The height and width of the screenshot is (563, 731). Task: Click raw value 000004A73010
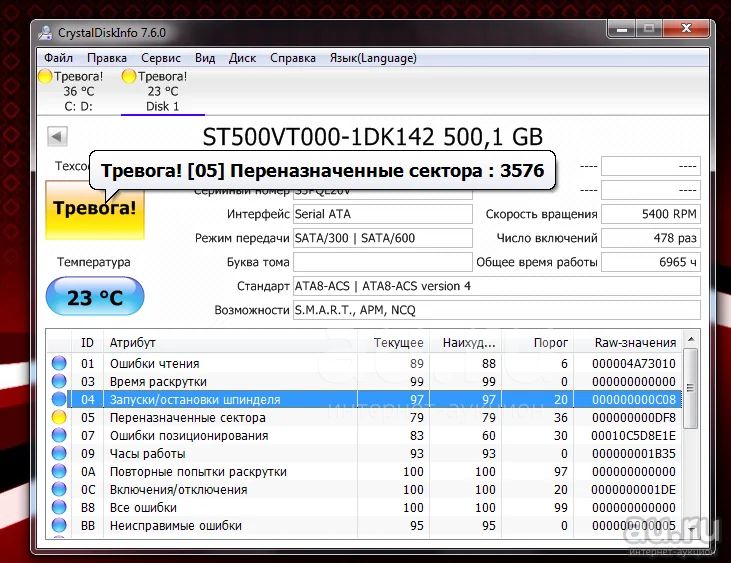coord(634,363)
